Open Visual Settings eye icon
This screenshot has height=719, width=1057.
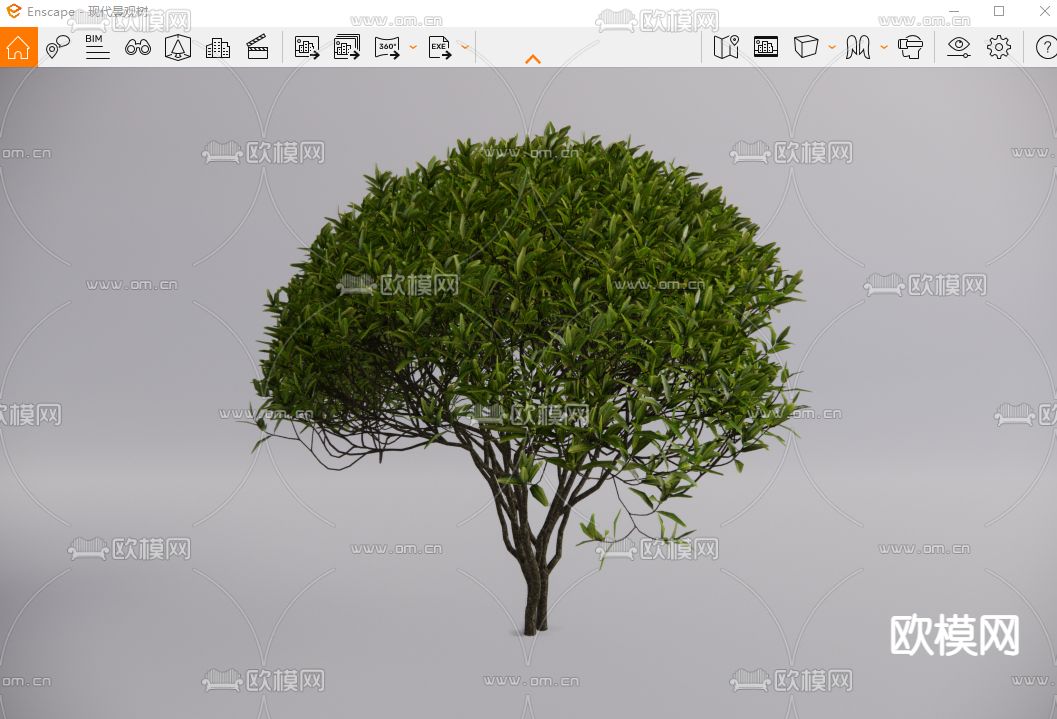click(x=959, y=47)
